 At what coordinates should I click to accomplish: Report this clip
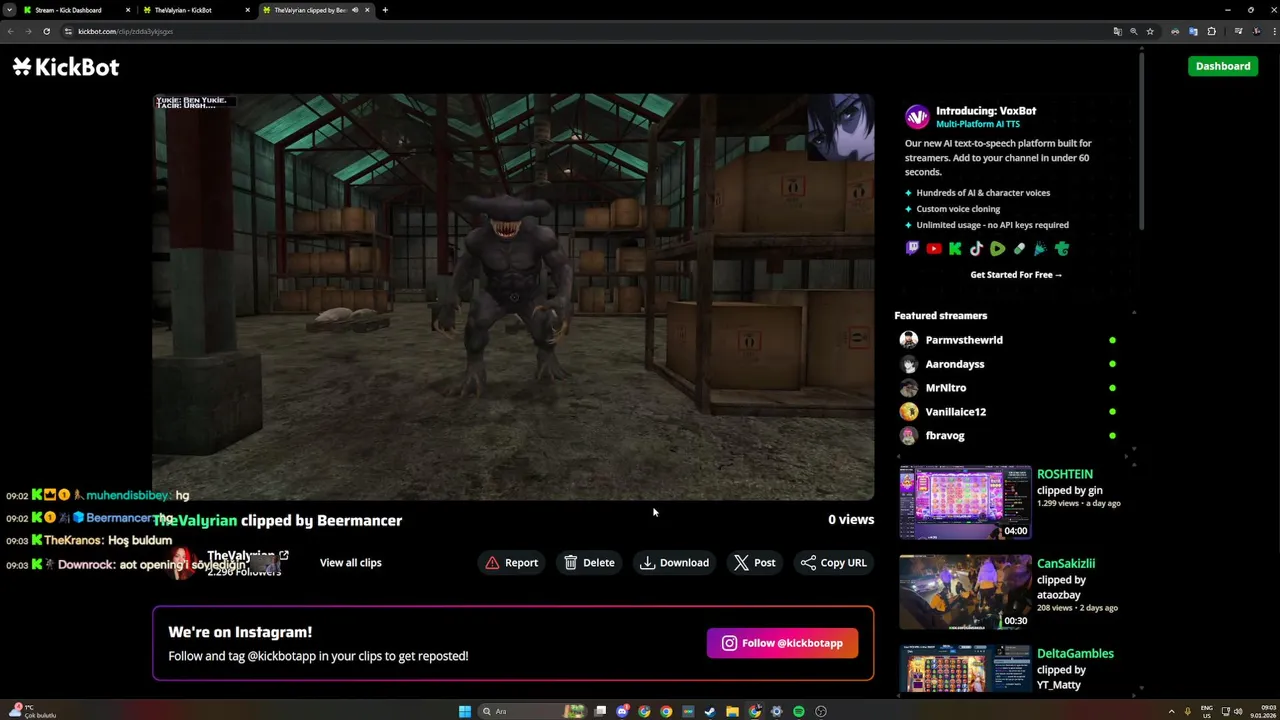pyautogui.click(x=512, y=563)
